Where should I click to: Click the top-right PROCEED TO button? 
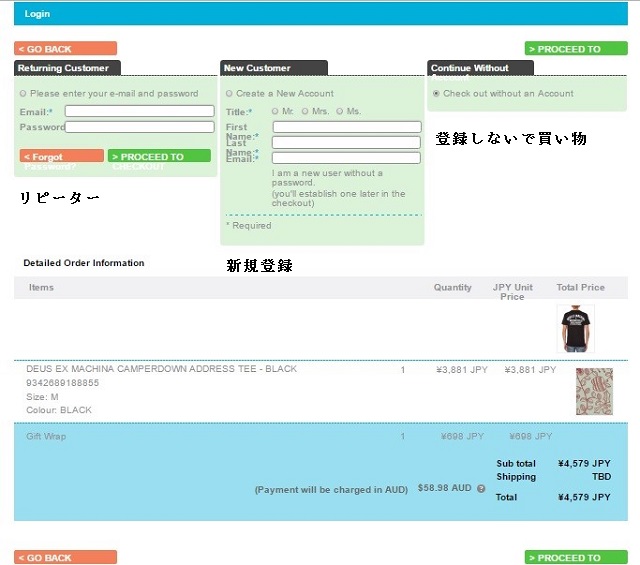coord(576,48)
